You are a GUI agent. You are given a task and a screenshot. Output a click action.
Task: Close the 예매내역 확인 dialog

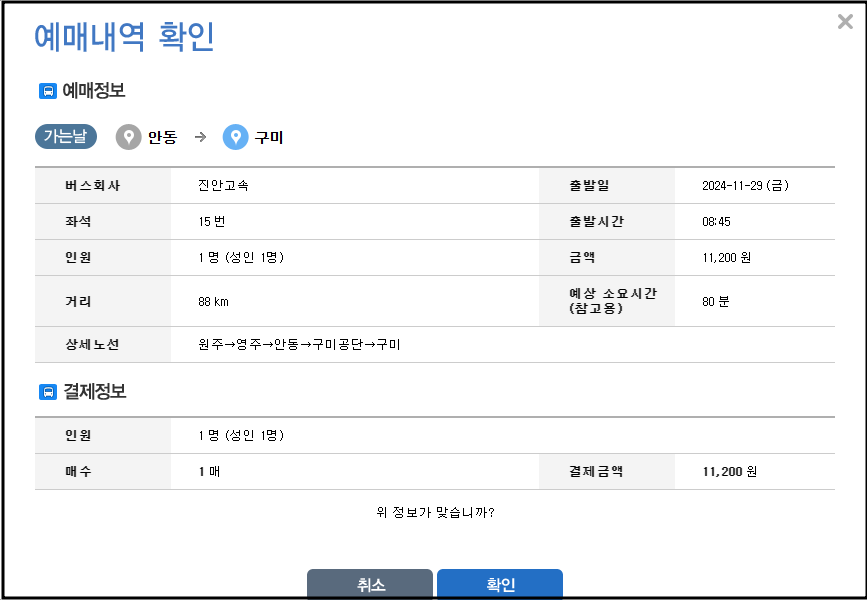[845, 21]
